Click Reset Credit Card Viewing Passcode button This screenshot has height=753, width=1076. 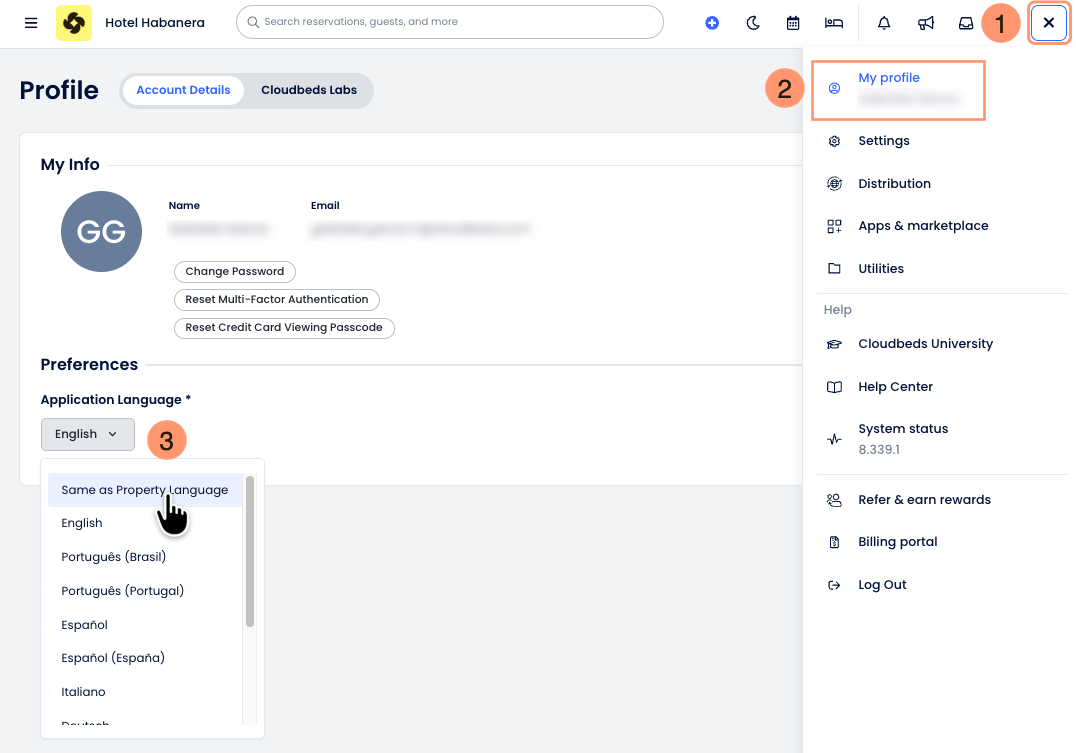click(284, 327)
